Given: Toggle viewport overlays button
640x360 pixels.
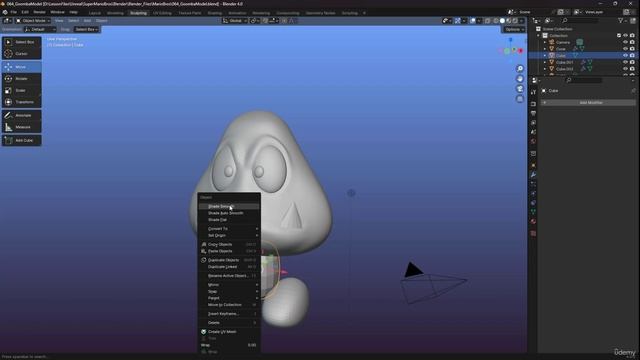Looking at the screenshot, I should (x=473, y=20).
